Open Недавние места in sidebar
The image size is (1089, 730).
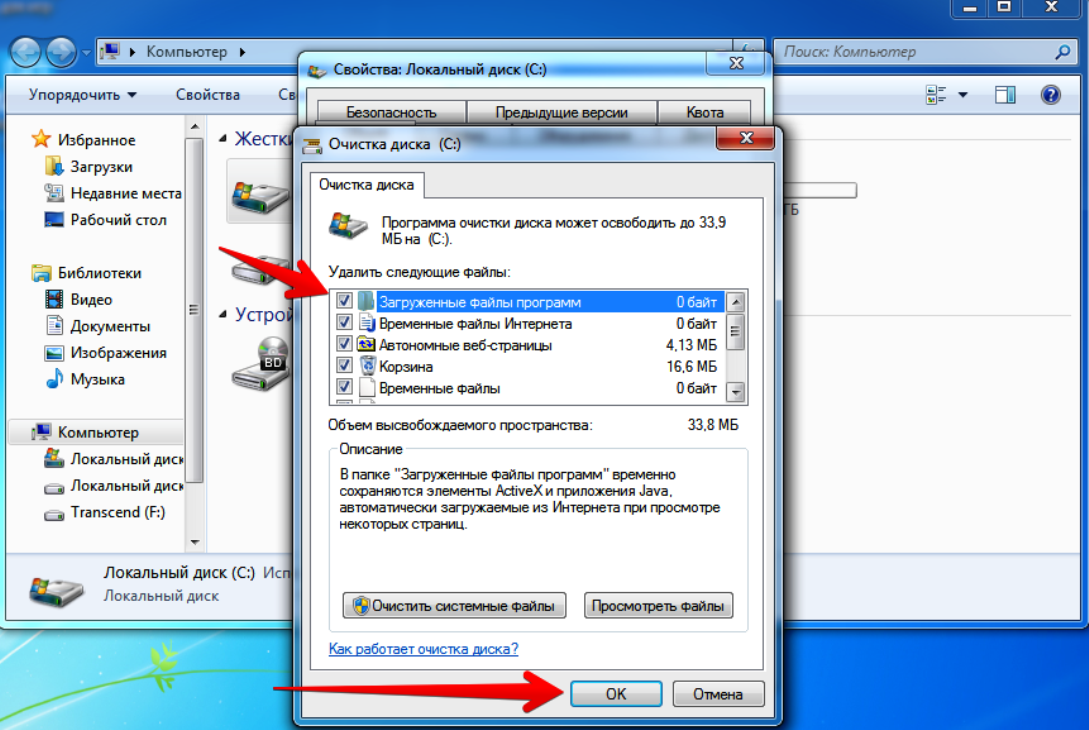113,193
